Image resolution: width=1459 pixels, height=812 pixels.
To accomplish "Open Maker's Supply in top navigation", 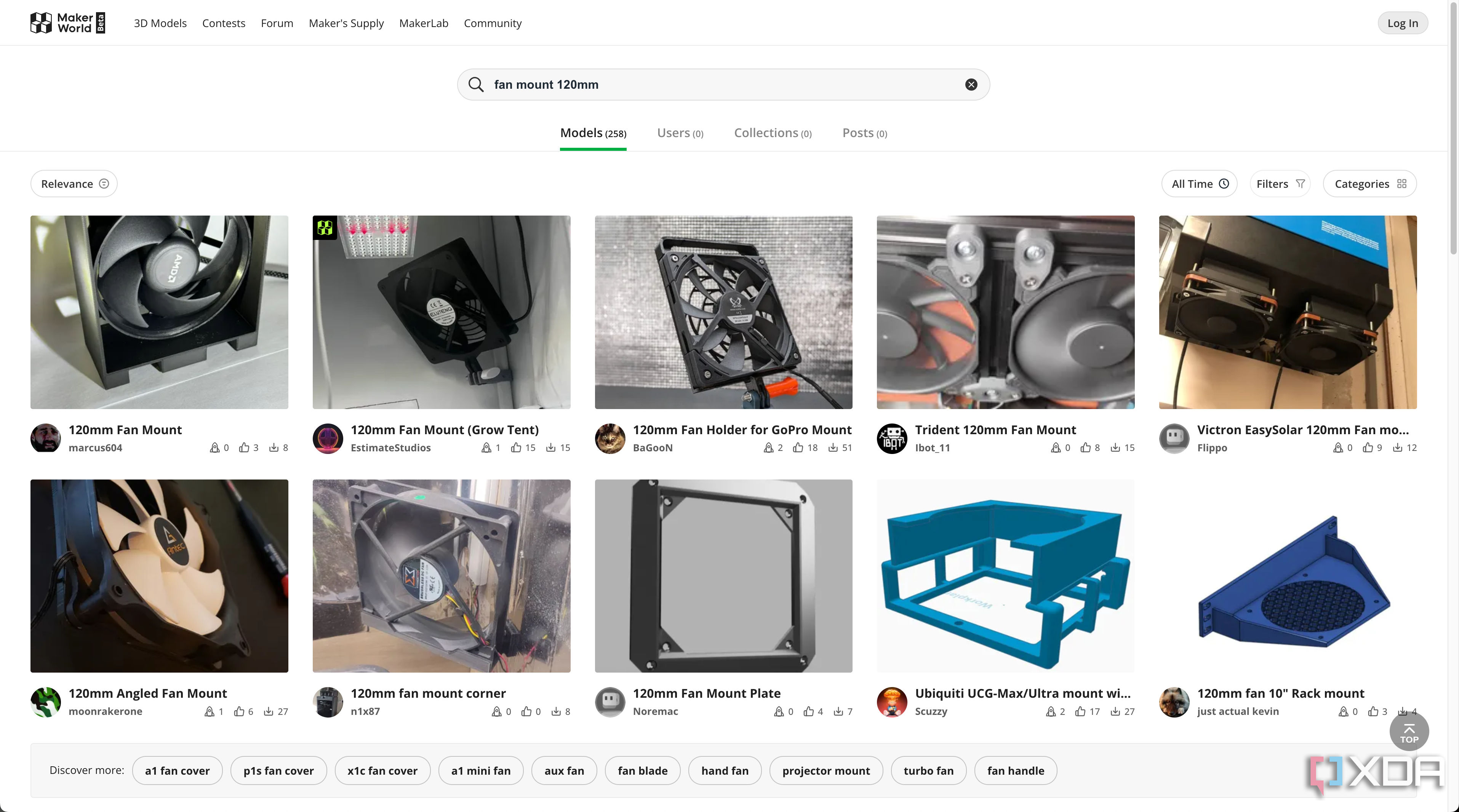I will coord(346,23).
